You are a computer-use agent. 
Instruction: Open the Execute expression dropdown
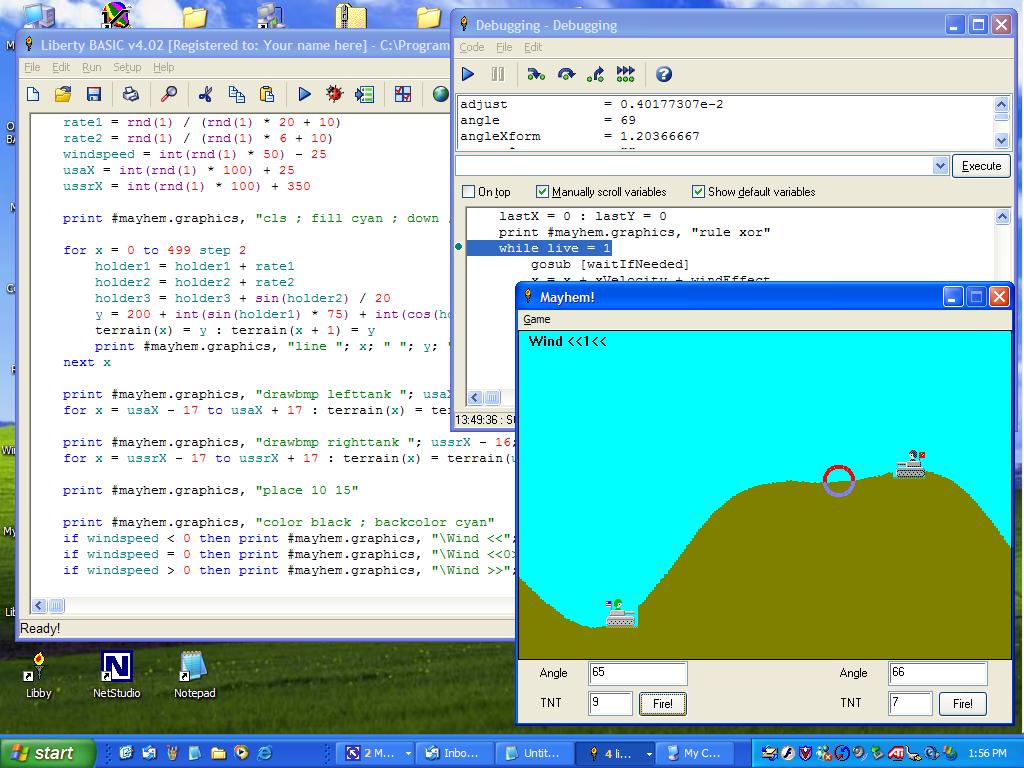point(939,165)
